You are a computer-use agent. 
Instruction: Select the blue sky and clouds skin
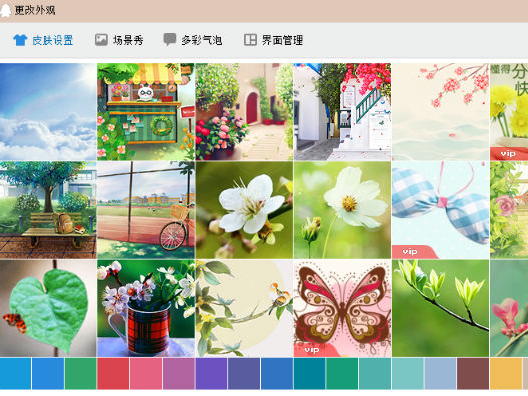coord(48,112)
